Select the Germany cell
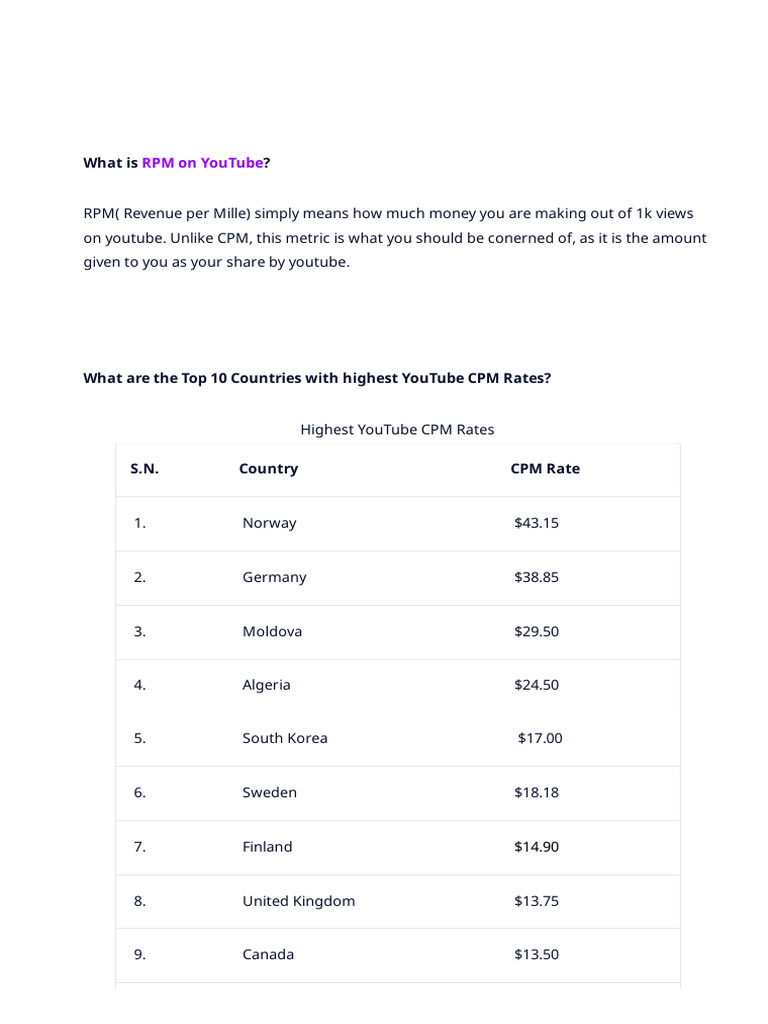 pos(274,577)
